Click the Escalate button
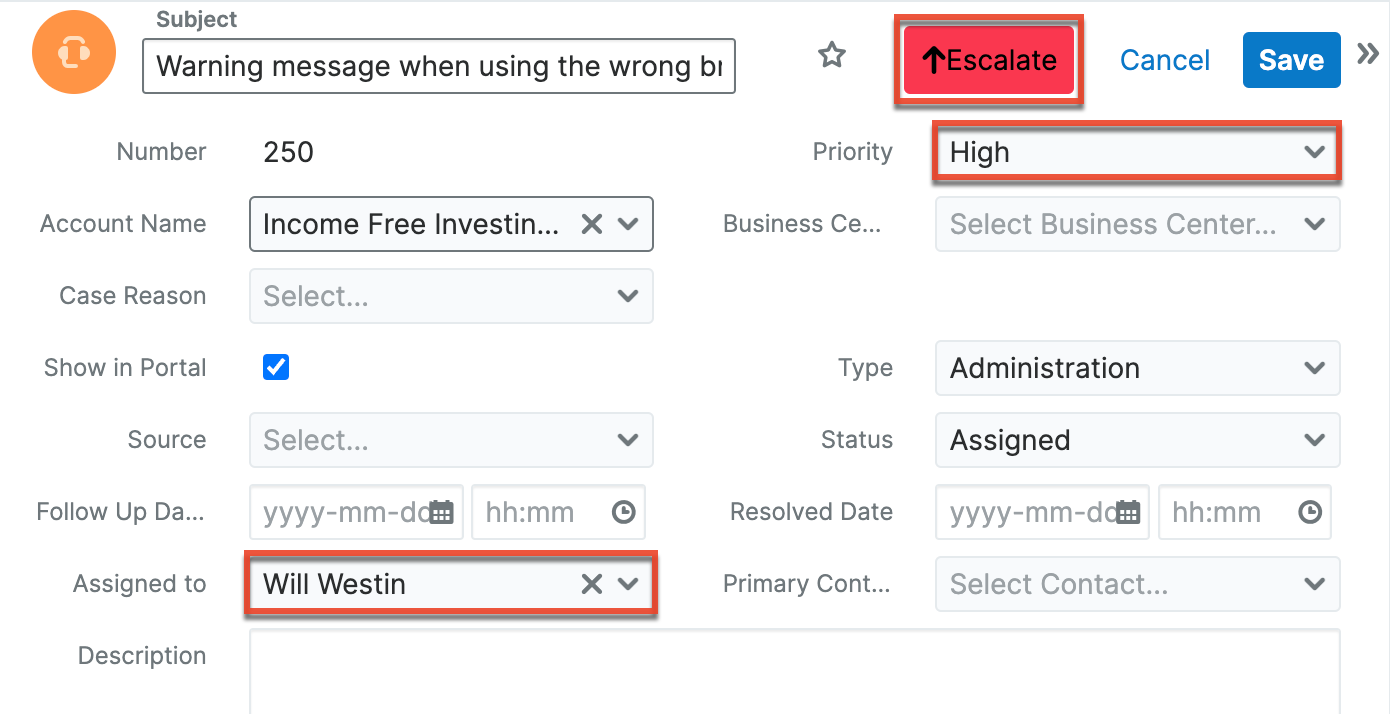This screenshot has width=1390, height=714. click(987, 60)
